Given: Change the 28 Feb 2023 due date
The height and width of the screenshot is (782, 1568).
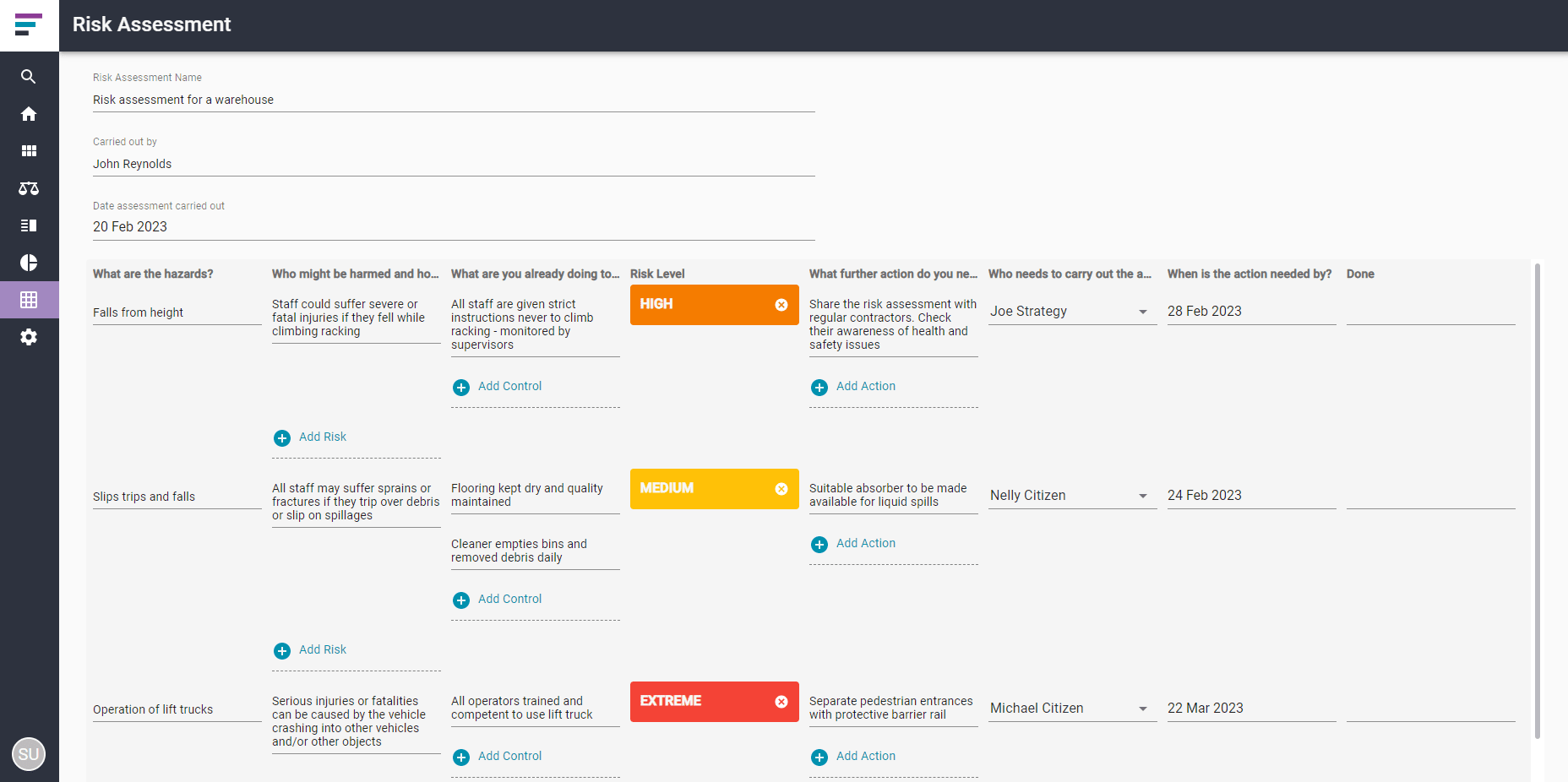Looking at the screenshot, I should (x=1251, y=312).
